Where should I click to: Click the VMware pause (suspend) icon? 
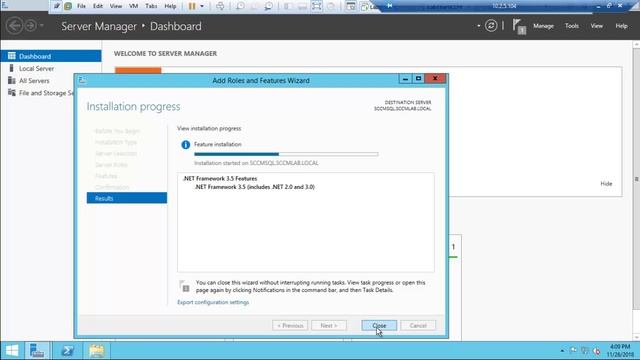tap(192, 6)
